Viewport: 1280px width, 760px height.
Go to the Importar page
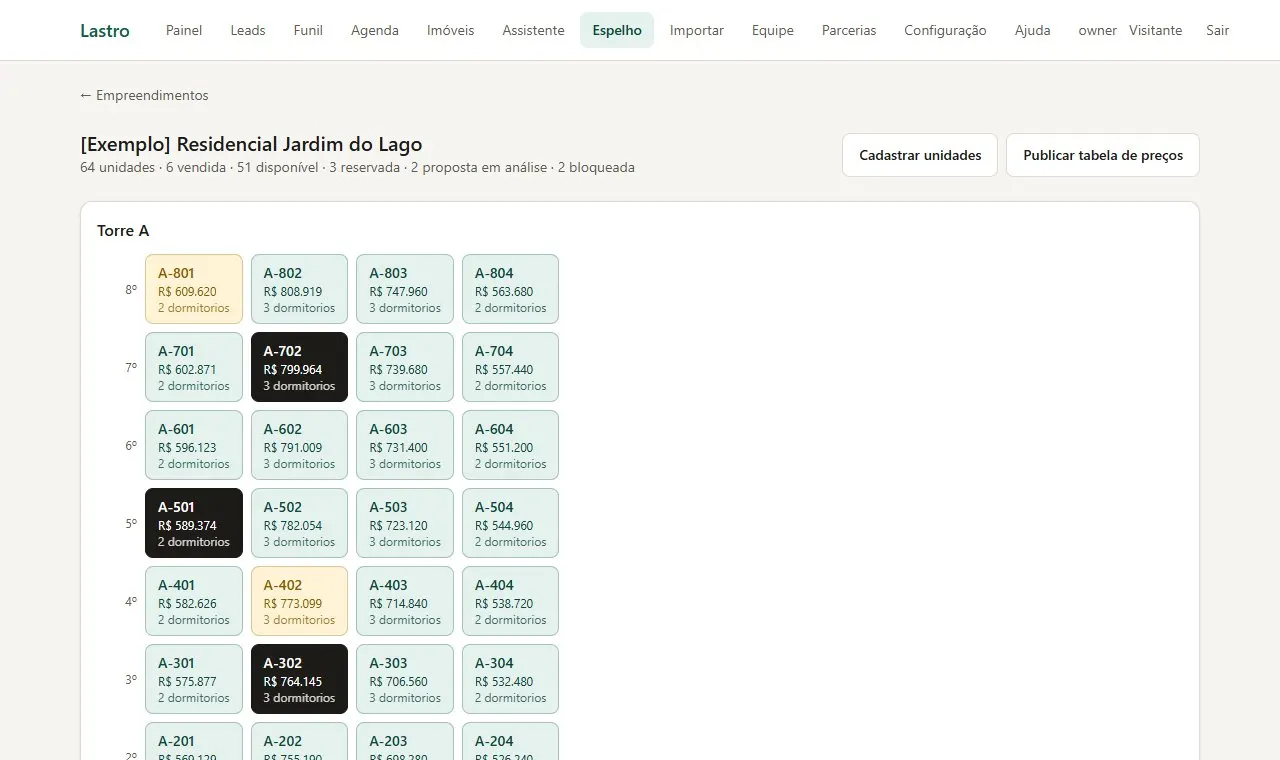pyautogui.click(x=697, y=30)
